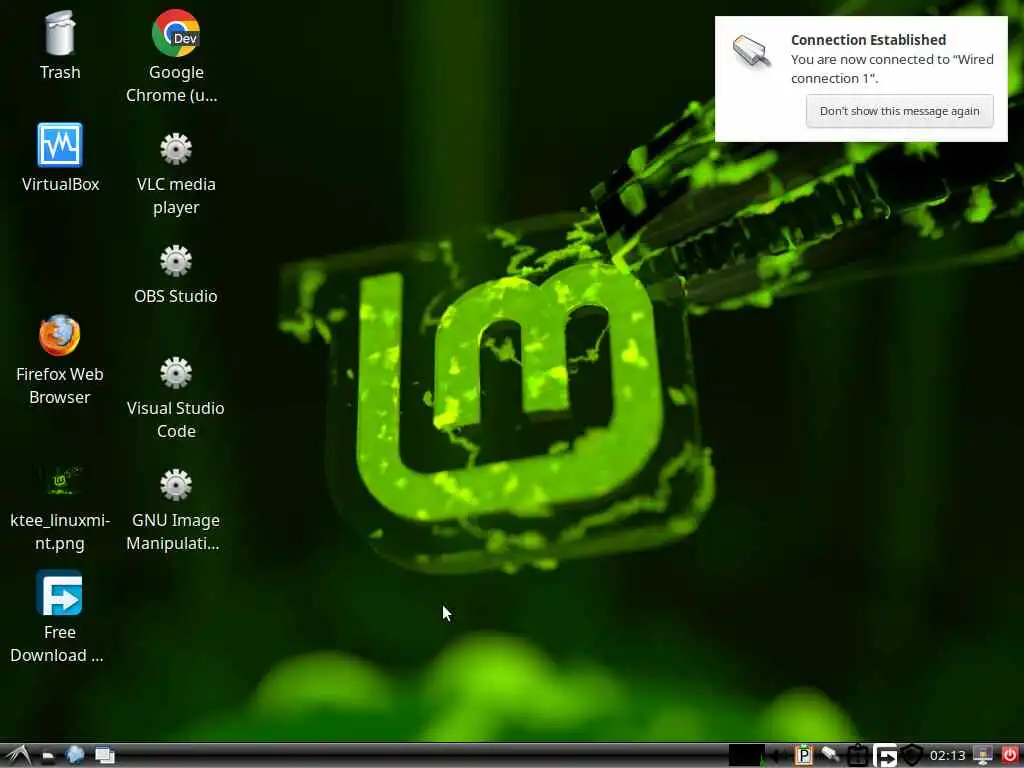The image size is (1024, 768).
Task: Click the 02:13 panel clock
Action: [948, 756]
